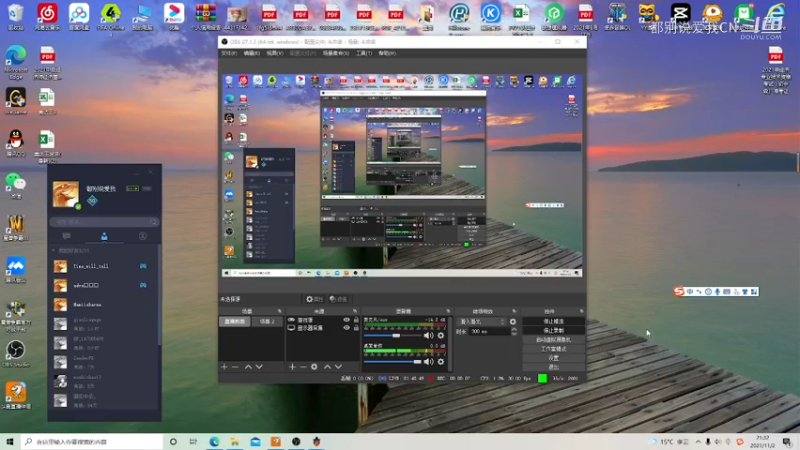Toggle lock on display capture source
Viewport: 800px width, 450px height.
pyautogui.click(x=356, y=328)
